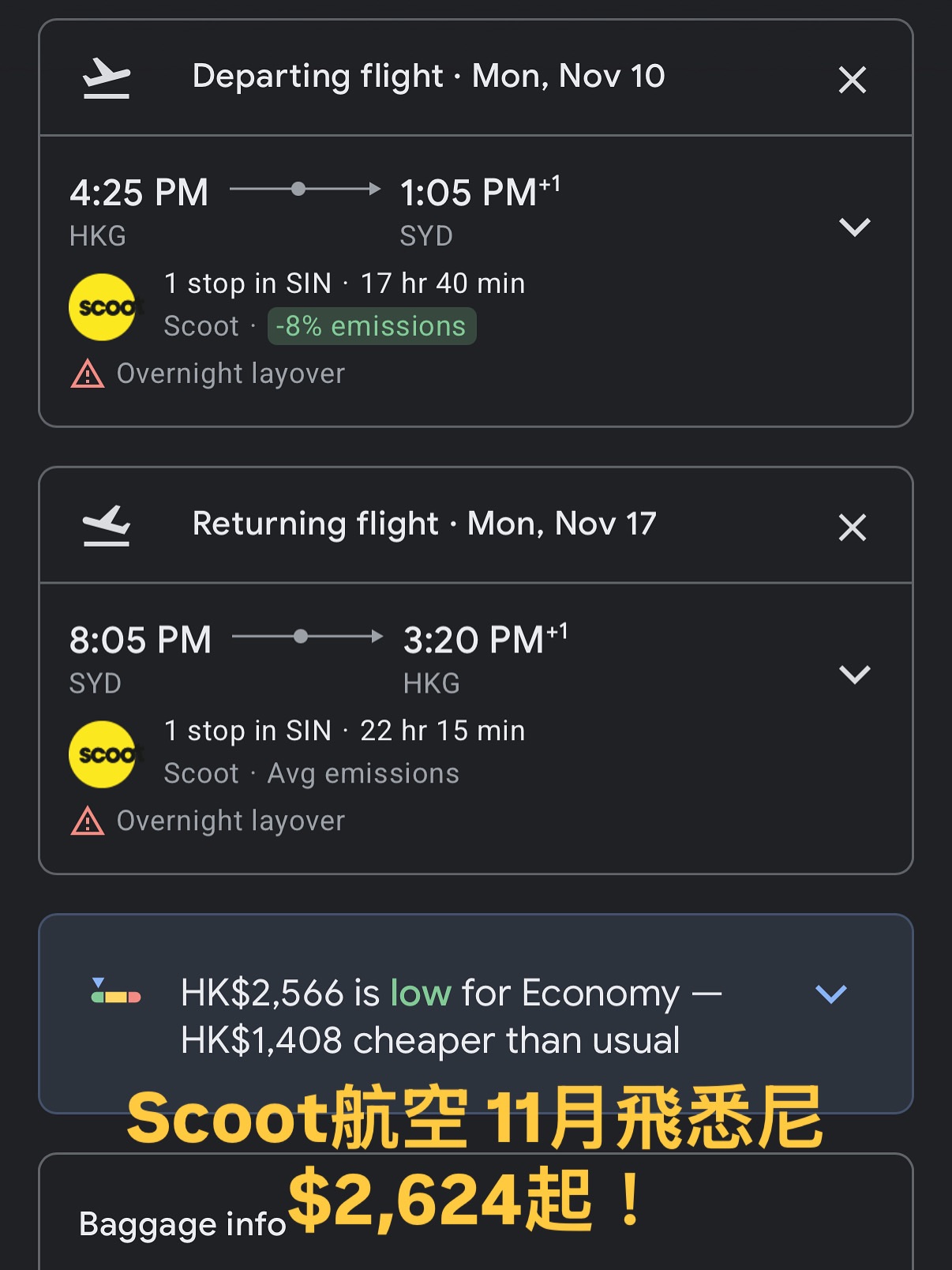
Task: Click the returning overnight layover warning icon
Action: point(88,821)
